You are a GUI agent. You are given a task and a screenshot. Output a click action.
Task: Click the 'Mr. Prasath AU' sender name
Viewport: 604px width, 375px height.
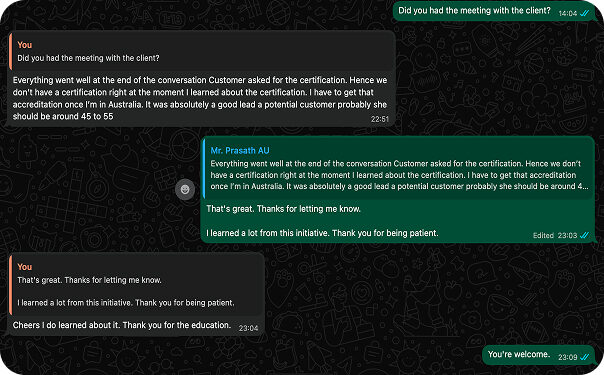[240, 151]
